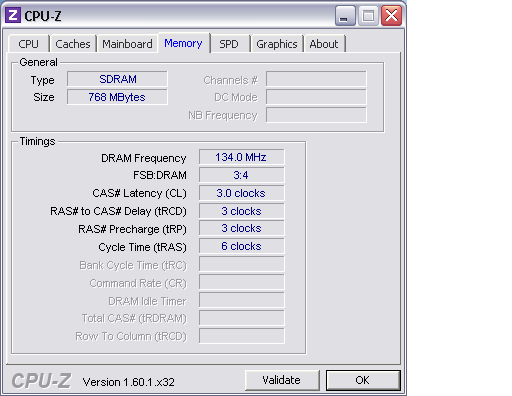Screen dimensions: 512x396
Task: Open the Caches tab
Action: (x=73, y=44)
